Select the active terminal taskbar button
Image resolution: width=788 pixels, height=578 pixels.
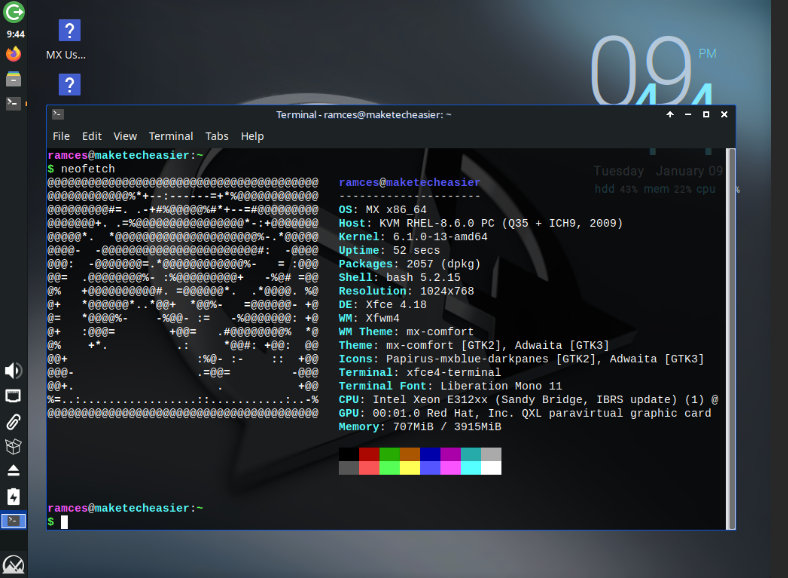pyautogui.click(x=14, y=520)
